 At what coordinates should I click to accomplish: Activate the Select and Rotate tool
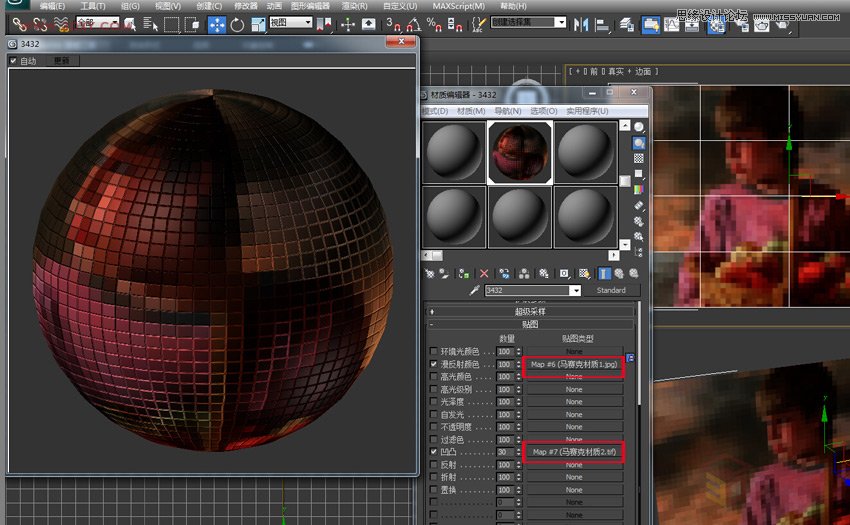pyautogui.click(x=237, y=24)
